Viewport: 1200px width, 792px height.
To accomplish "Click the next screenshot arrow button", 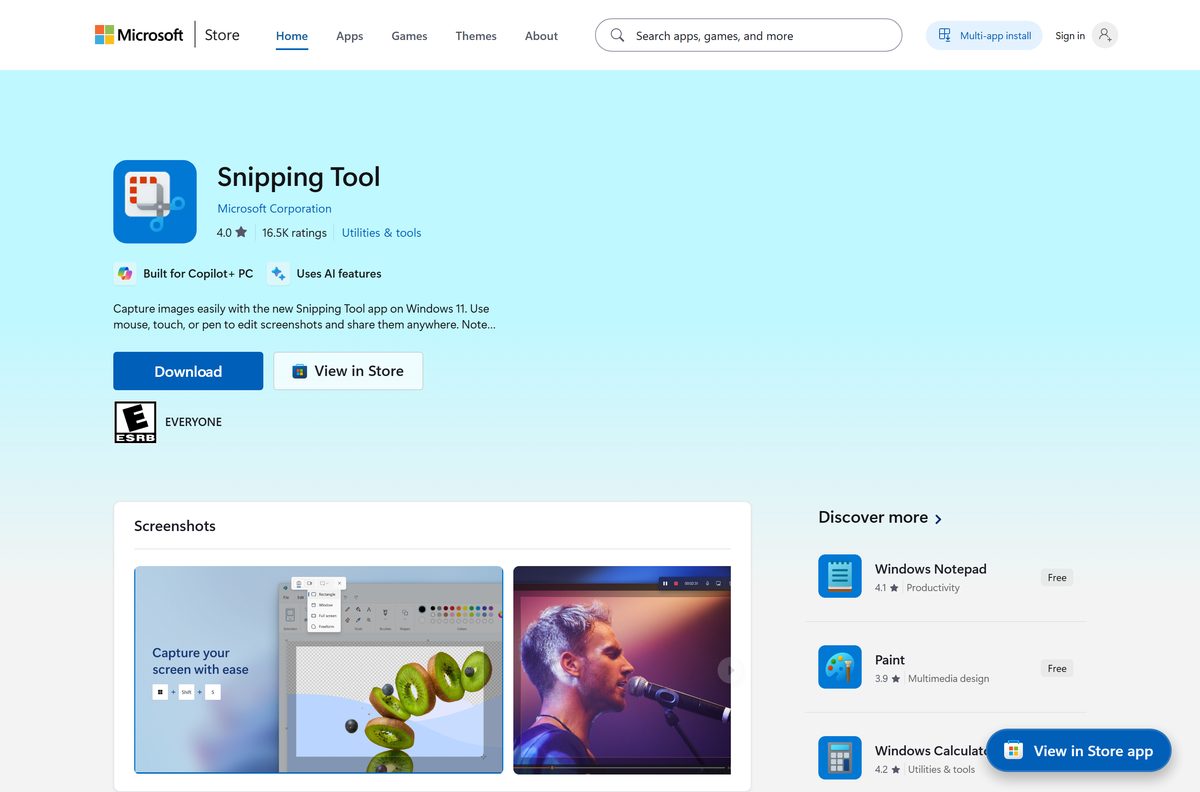I will point(730,670).
